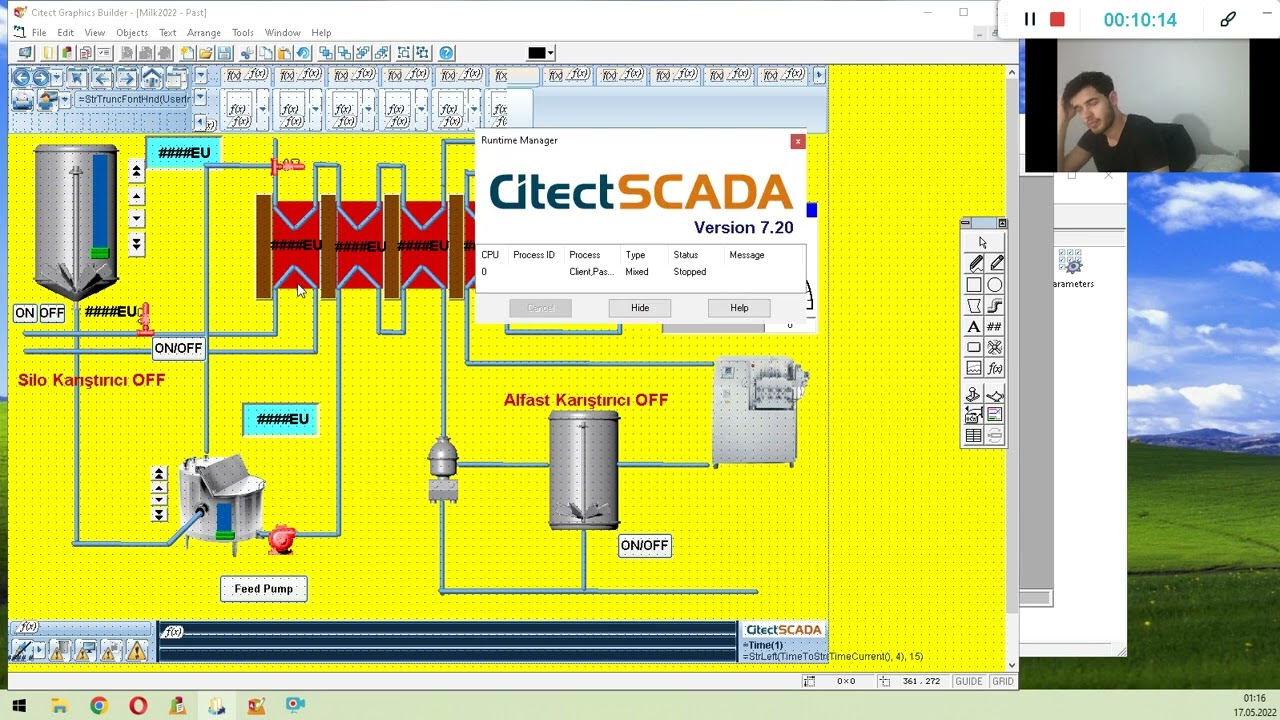
Task: Open the color dropdown next to black swatch
Action: (550, 53)
